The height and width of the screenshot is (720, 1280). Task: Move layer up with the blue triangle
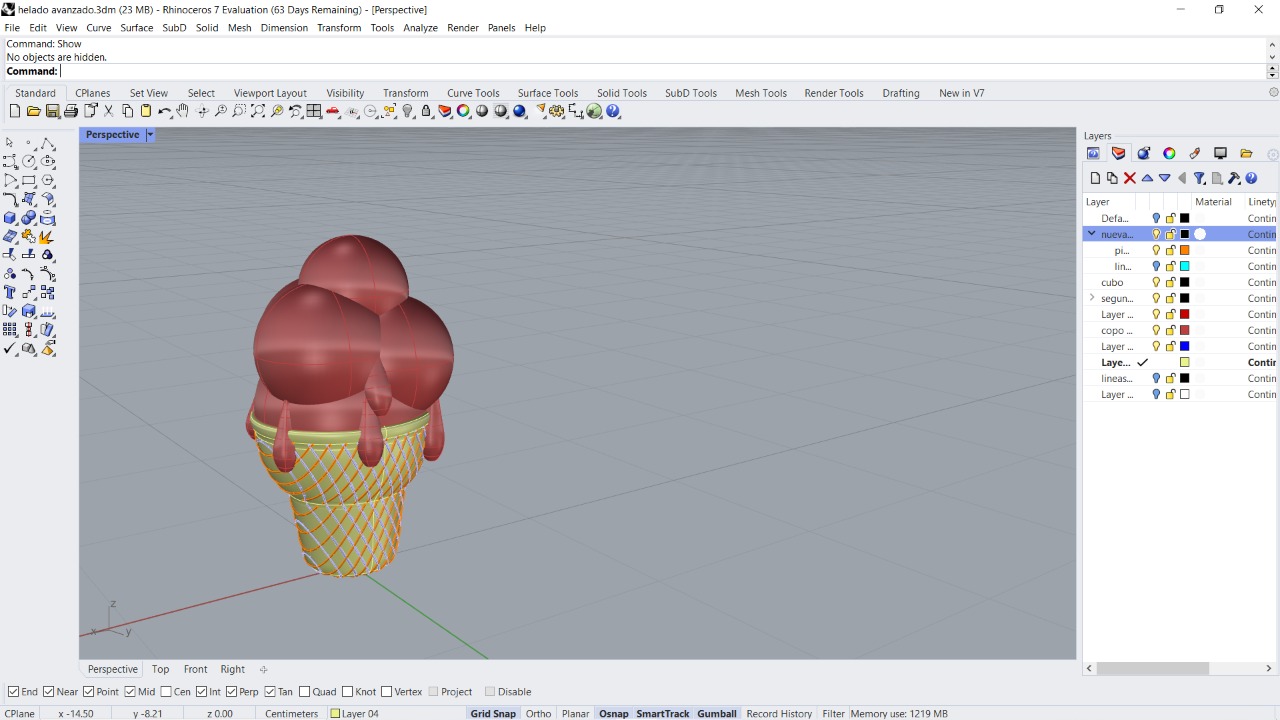pos(1147,178)
